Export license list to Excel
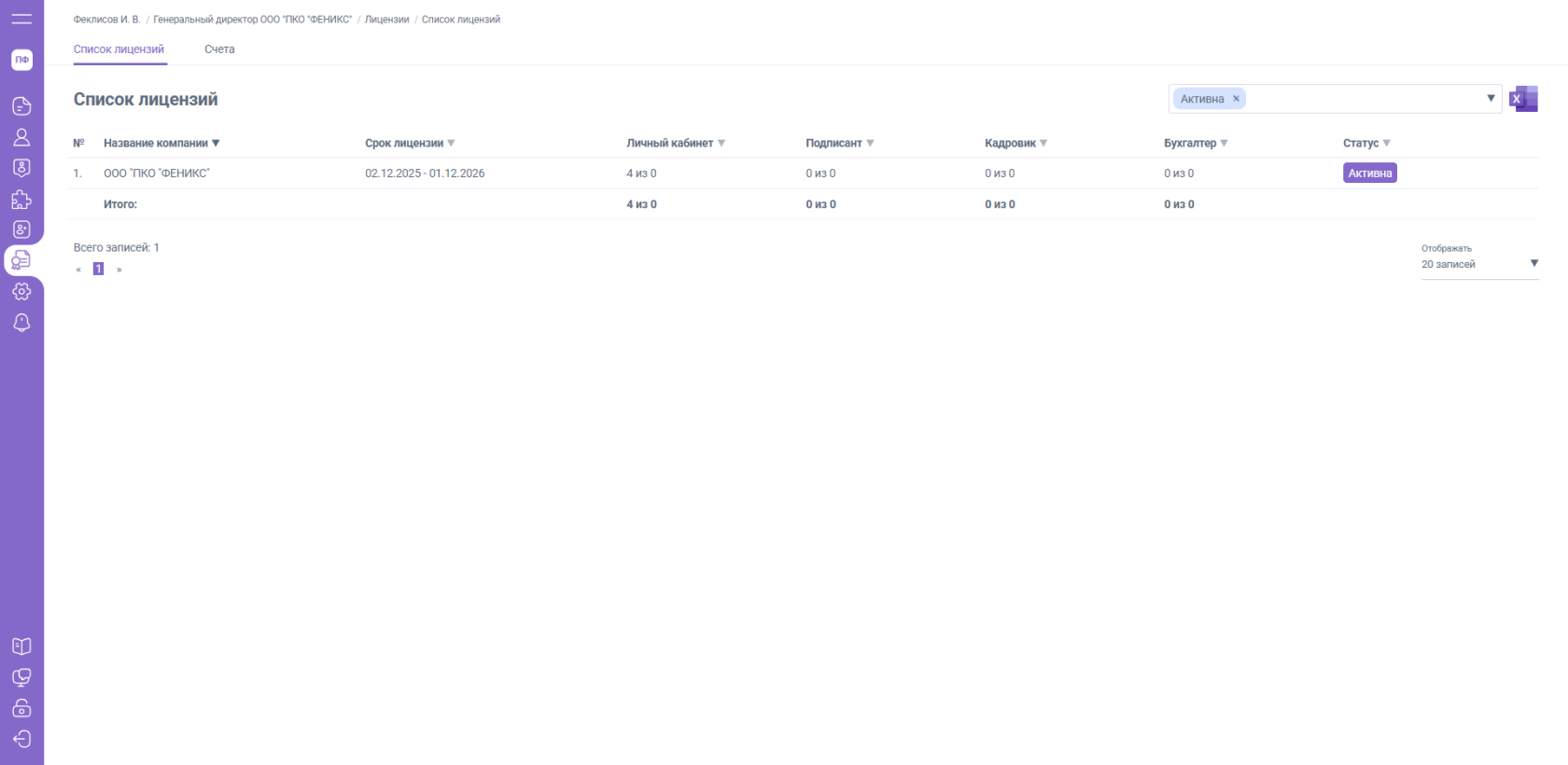This screenshot has height=765, width=1568. click(x=1523, y=99)
